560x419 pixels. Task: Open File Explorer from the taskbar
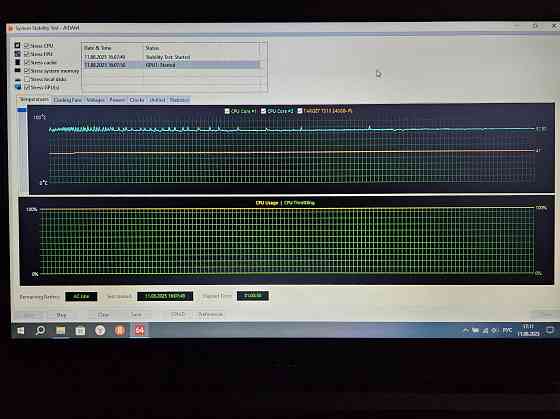click(60, 330)
